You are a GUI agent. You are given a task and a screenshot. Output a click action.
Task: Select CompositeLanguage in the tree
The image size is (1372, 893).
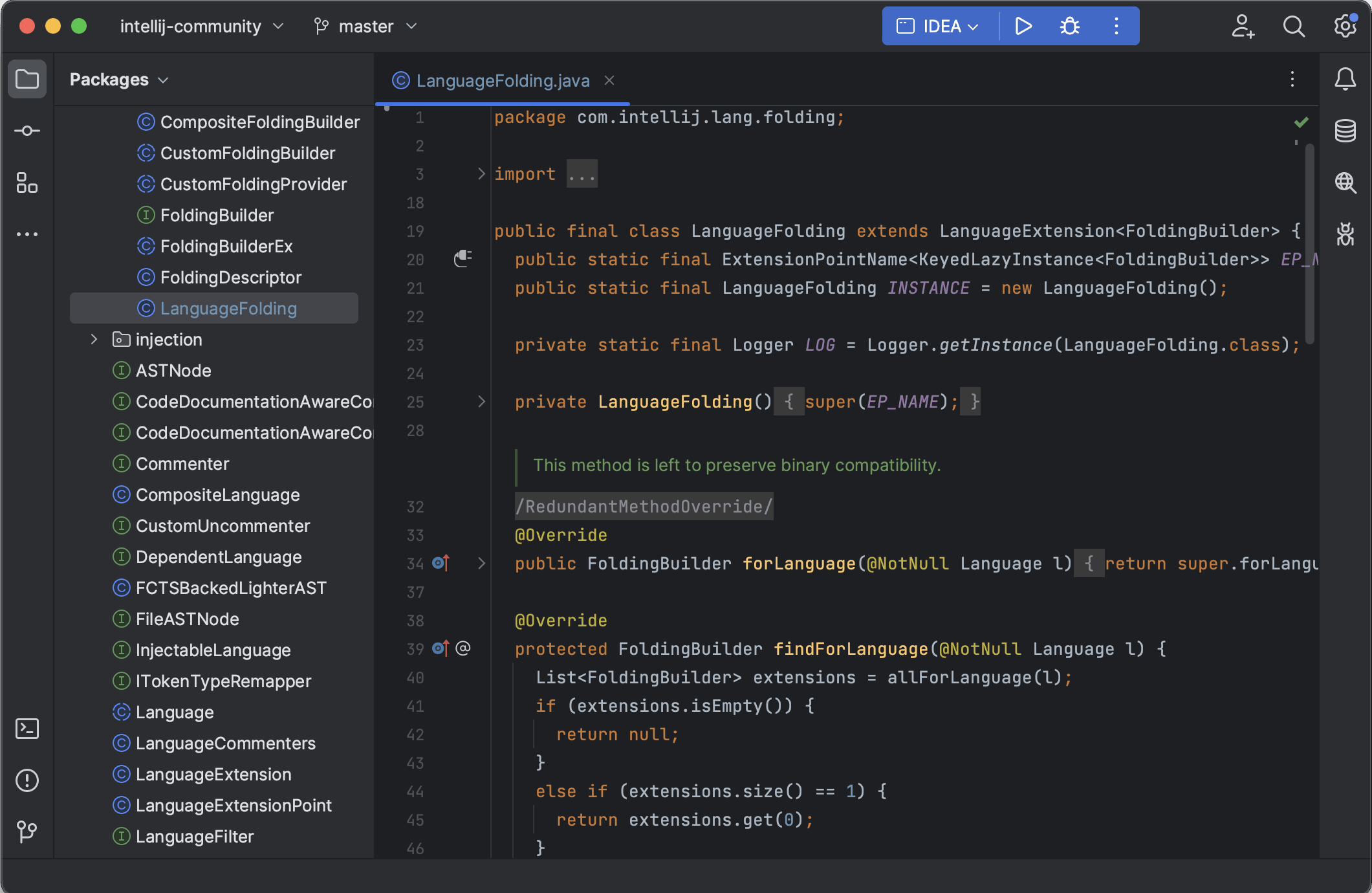point(217,494)
